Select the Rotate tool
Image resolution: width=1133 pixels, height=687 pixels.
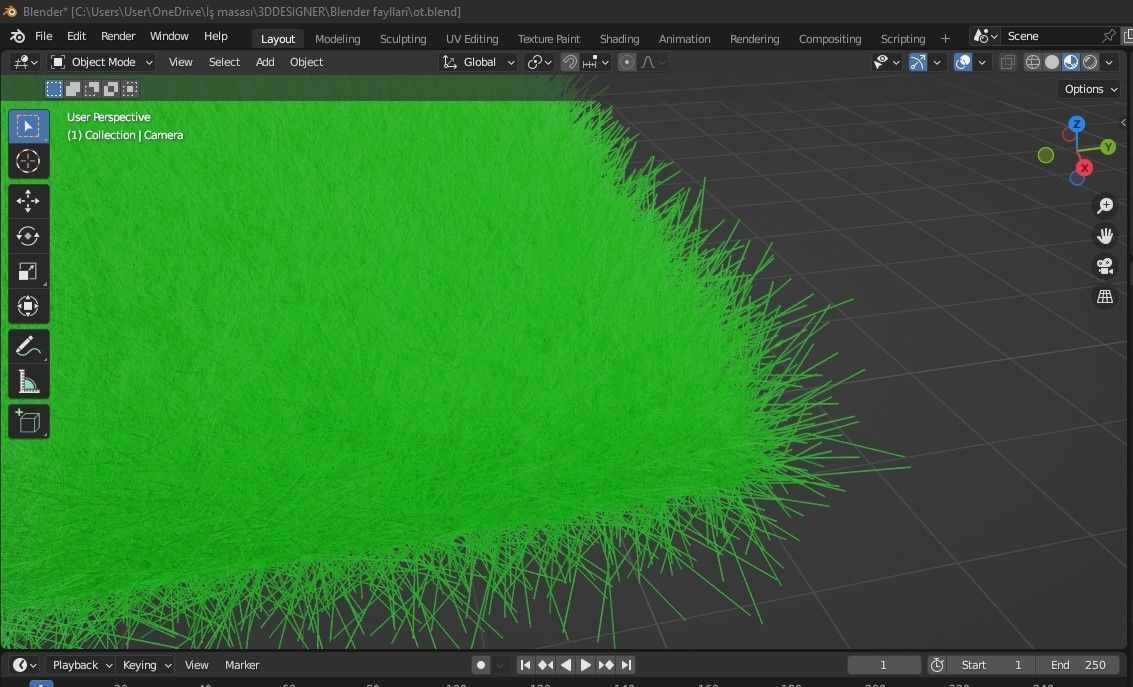29,236
